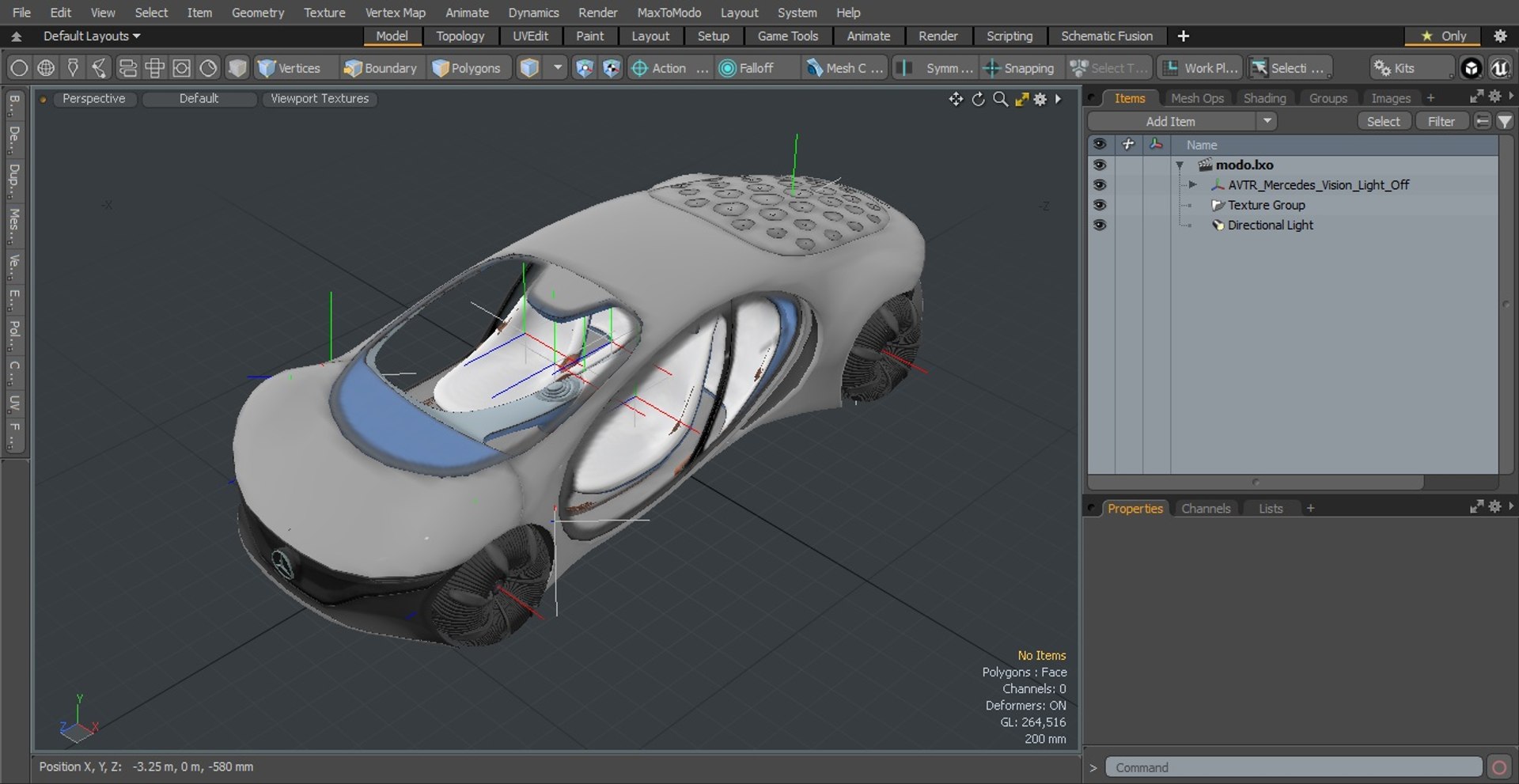This screenshot has height=784, width=1519.
Task: Open the Action Center tool
Action: 669,68
